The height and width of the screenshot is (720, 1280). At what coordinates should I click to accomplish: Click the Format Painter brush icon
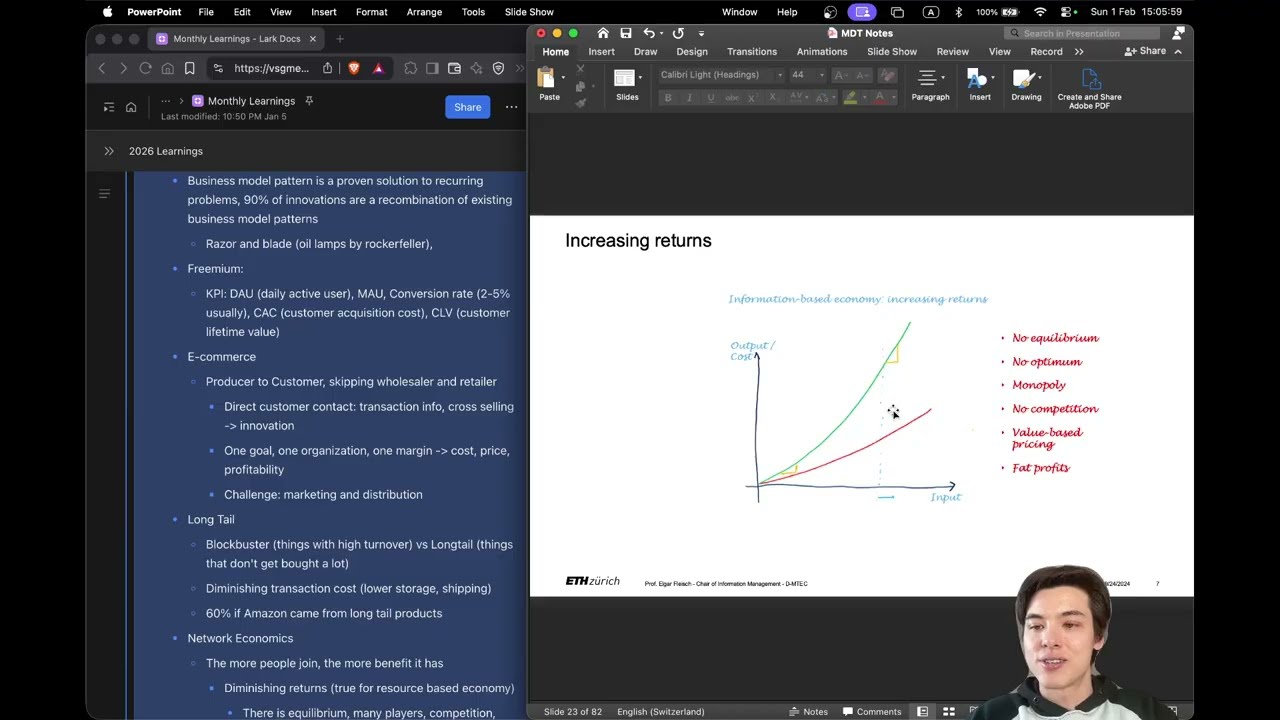pyautogui.click(x=580, y=102)
